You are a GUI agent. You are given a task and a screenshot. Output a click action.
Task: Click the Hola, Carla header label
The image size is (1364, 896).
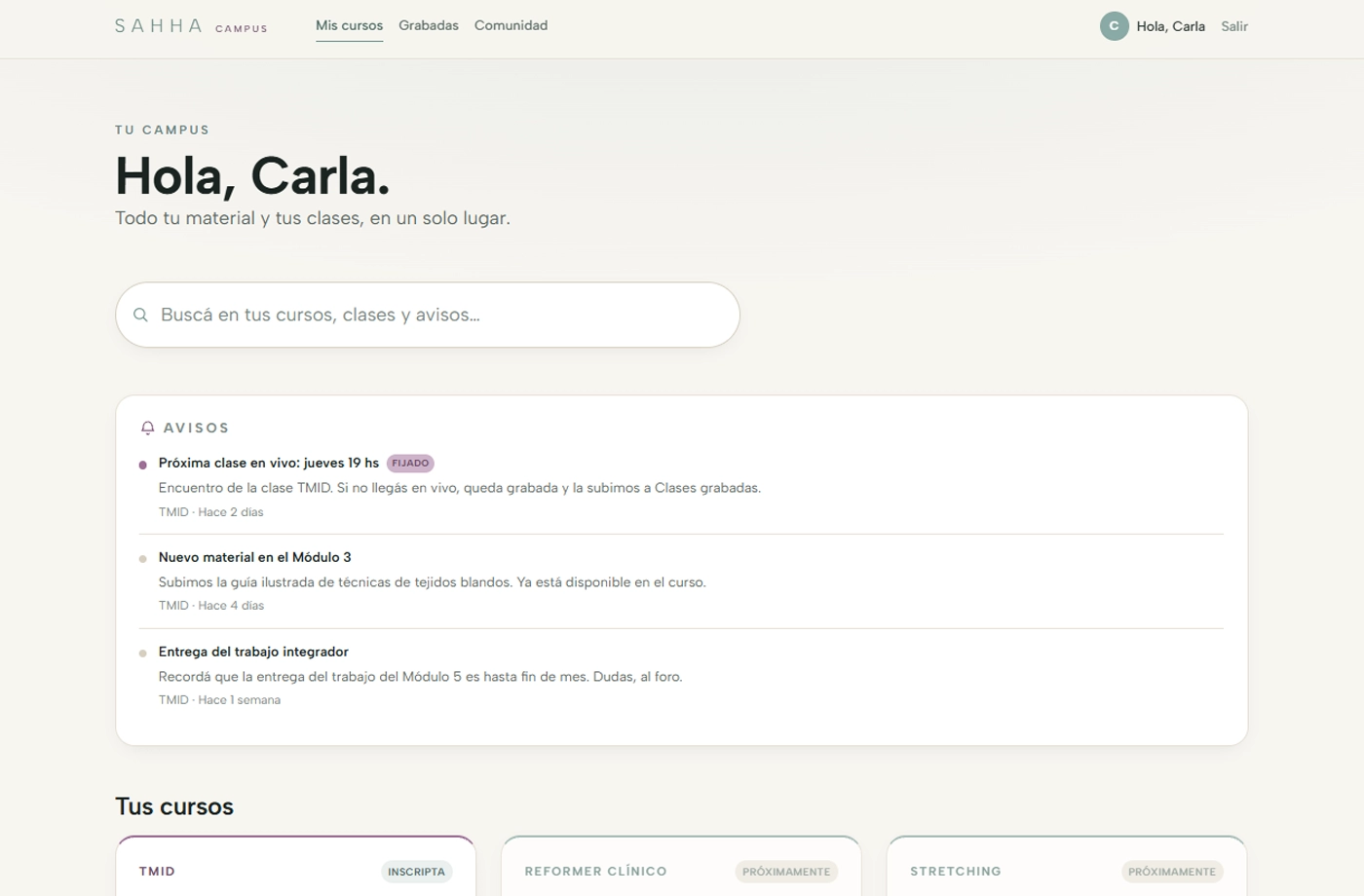click(x=1170, y=26)
